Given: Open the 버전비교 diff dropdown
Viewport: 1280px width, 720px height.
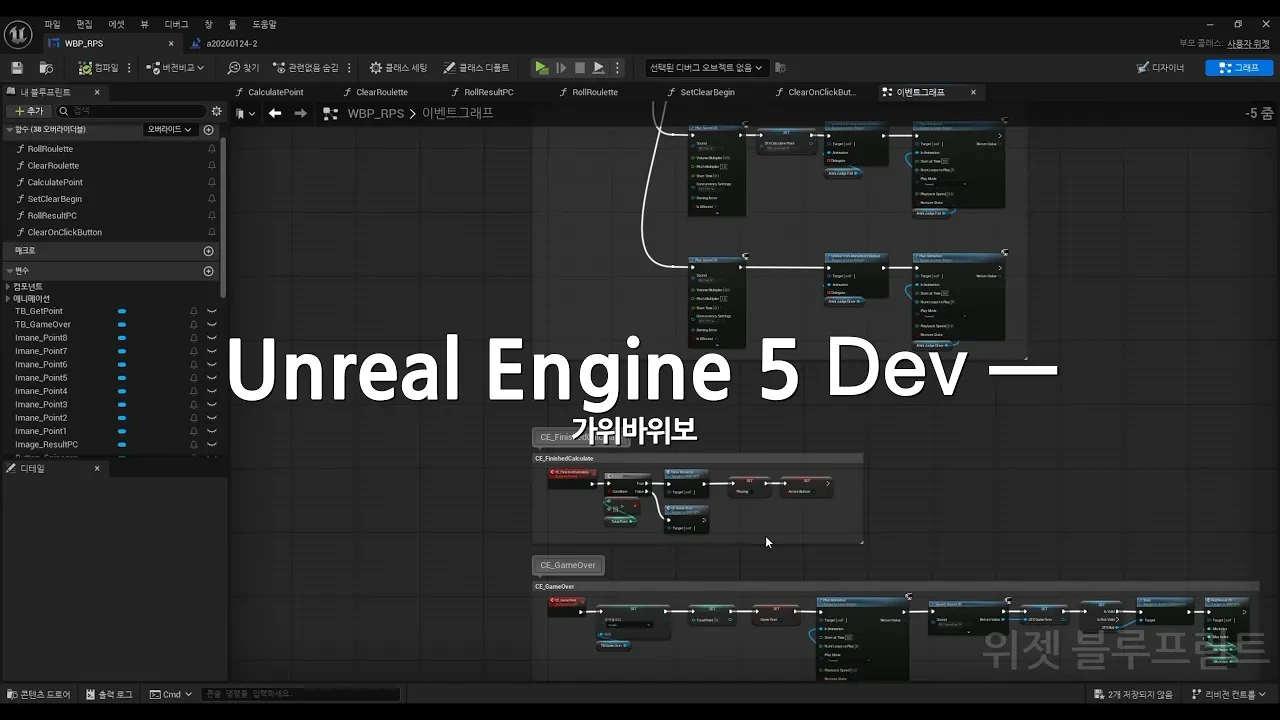Looking at the screenshot, I should tap(175, 68).
